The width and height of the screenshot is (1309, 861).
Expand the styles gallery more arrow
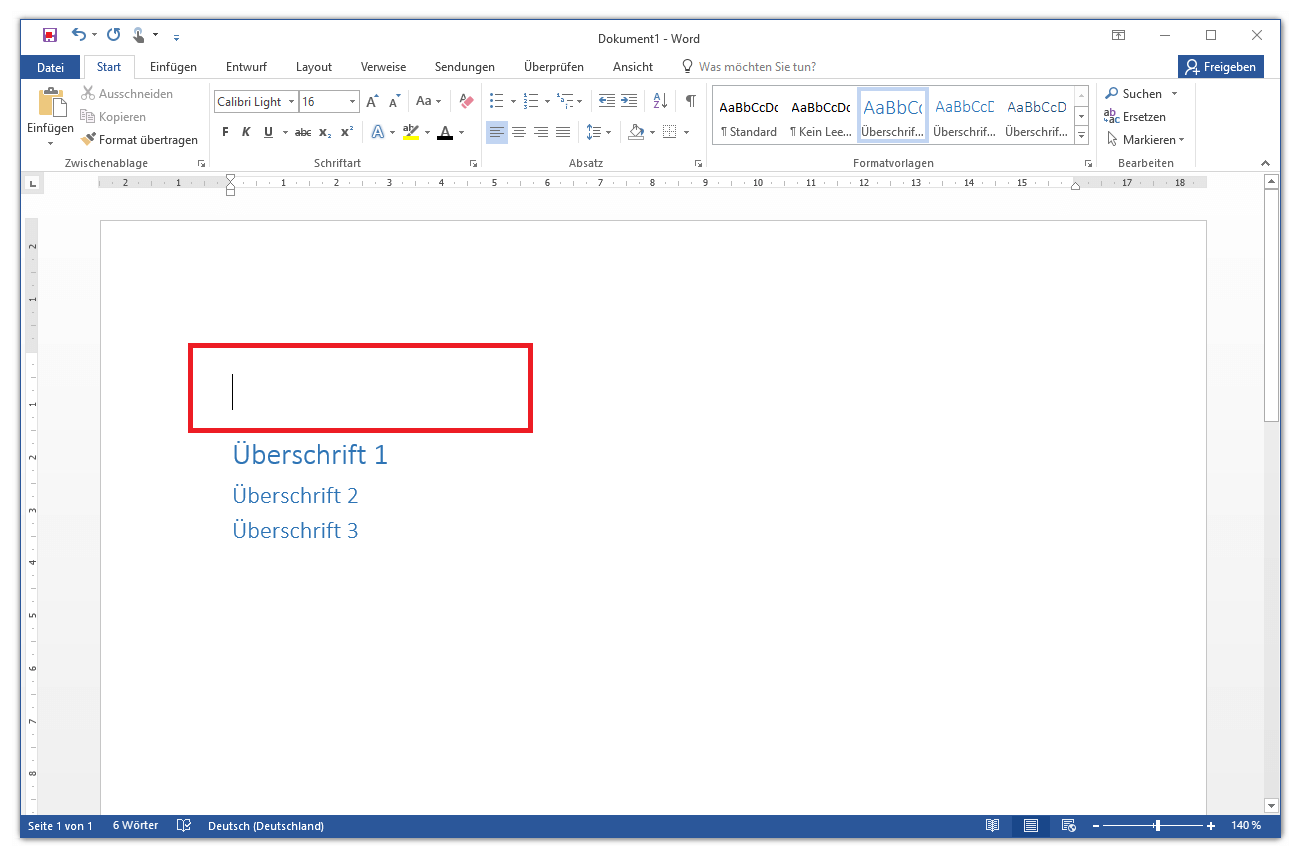[1081, 136]
